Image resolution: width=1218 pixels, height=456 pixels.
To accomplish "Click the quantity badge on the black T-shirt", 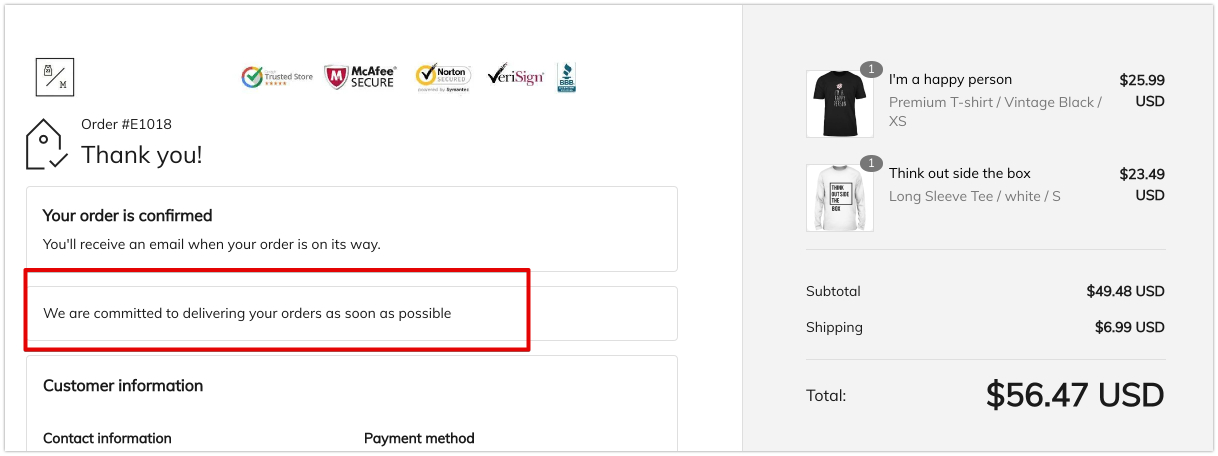I will click(x=871, y=69).
